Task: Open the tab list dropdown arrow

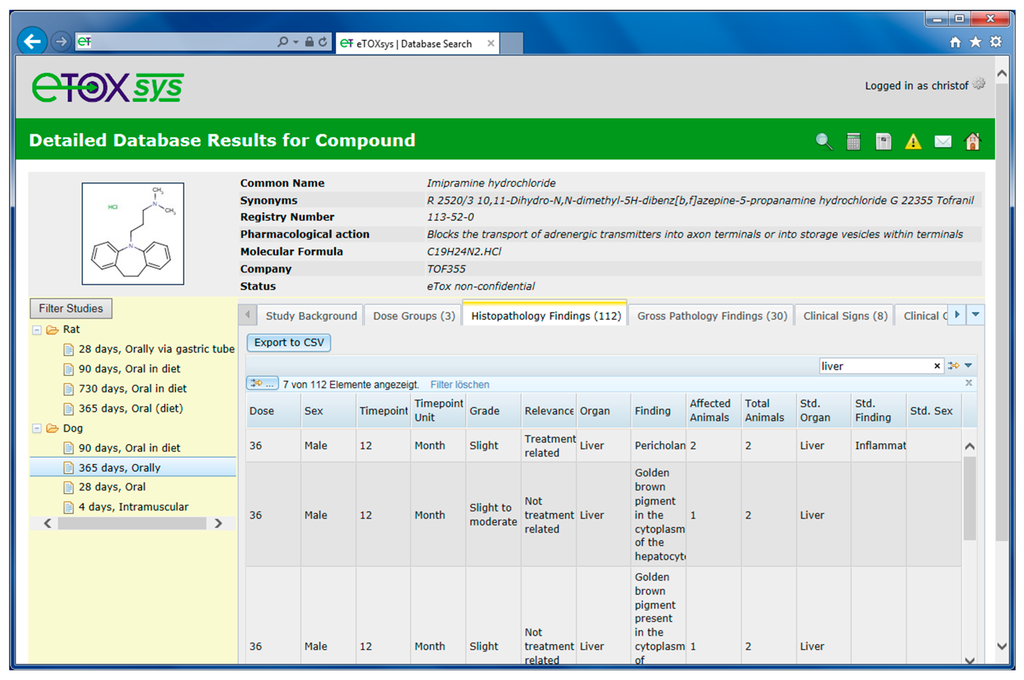Action: [x=976, y=315]
